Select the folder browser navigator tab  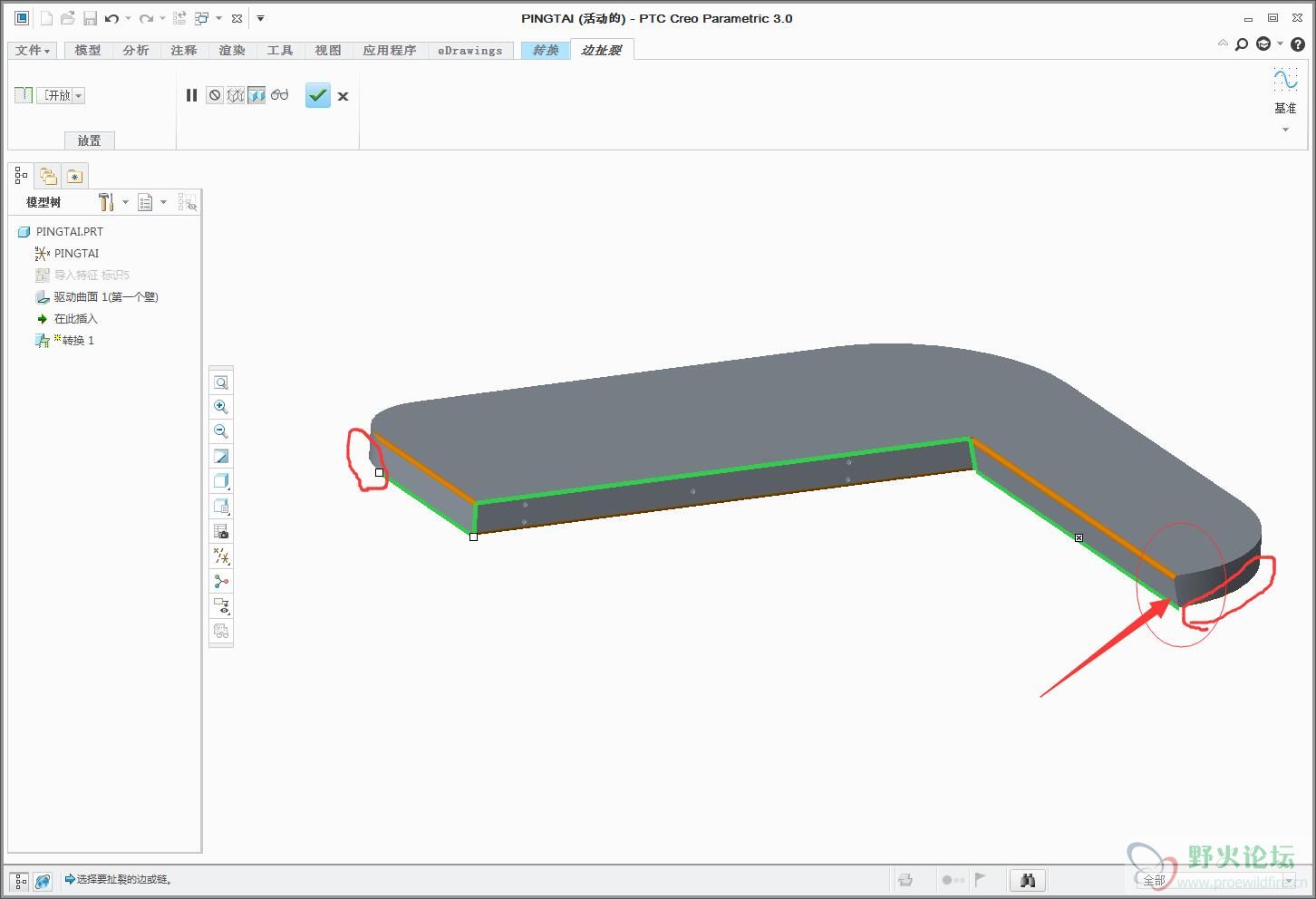48,176
